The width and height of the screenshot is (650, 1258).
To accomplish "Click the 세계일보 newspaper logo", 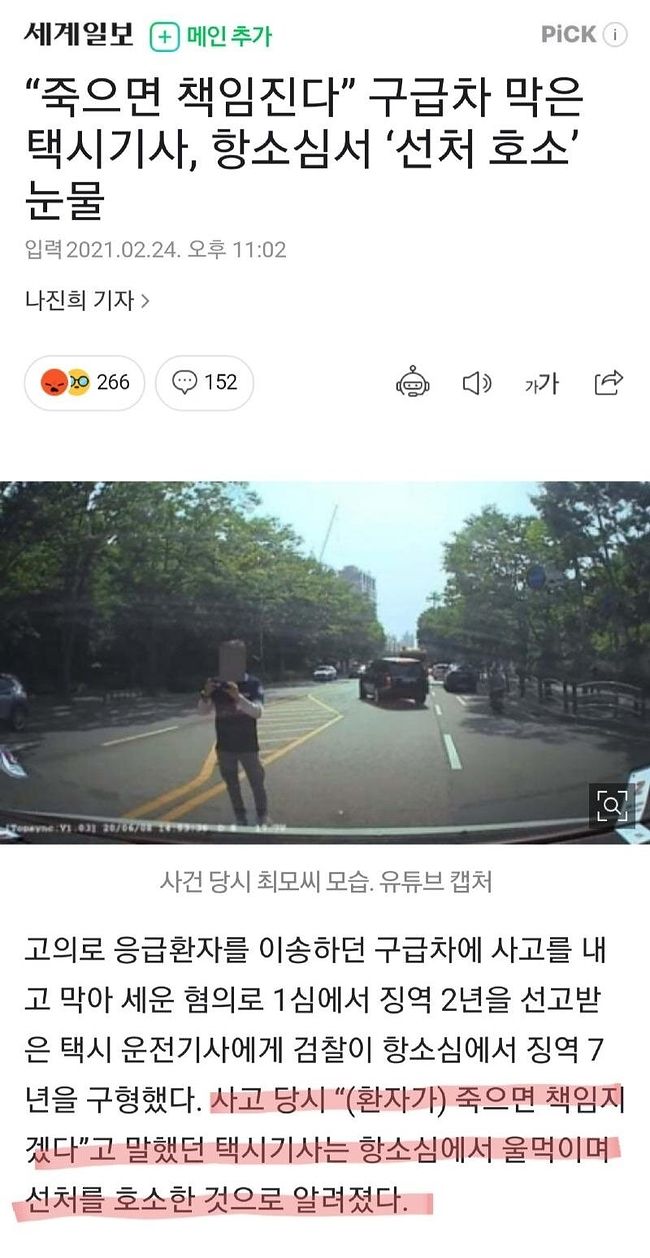I will pyautogui.click(x=77, y=34).
